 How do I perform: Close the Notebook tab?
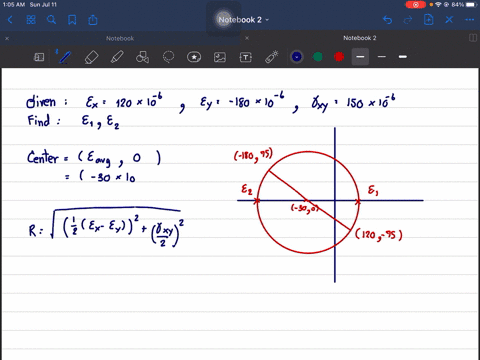tap(7, 38)
